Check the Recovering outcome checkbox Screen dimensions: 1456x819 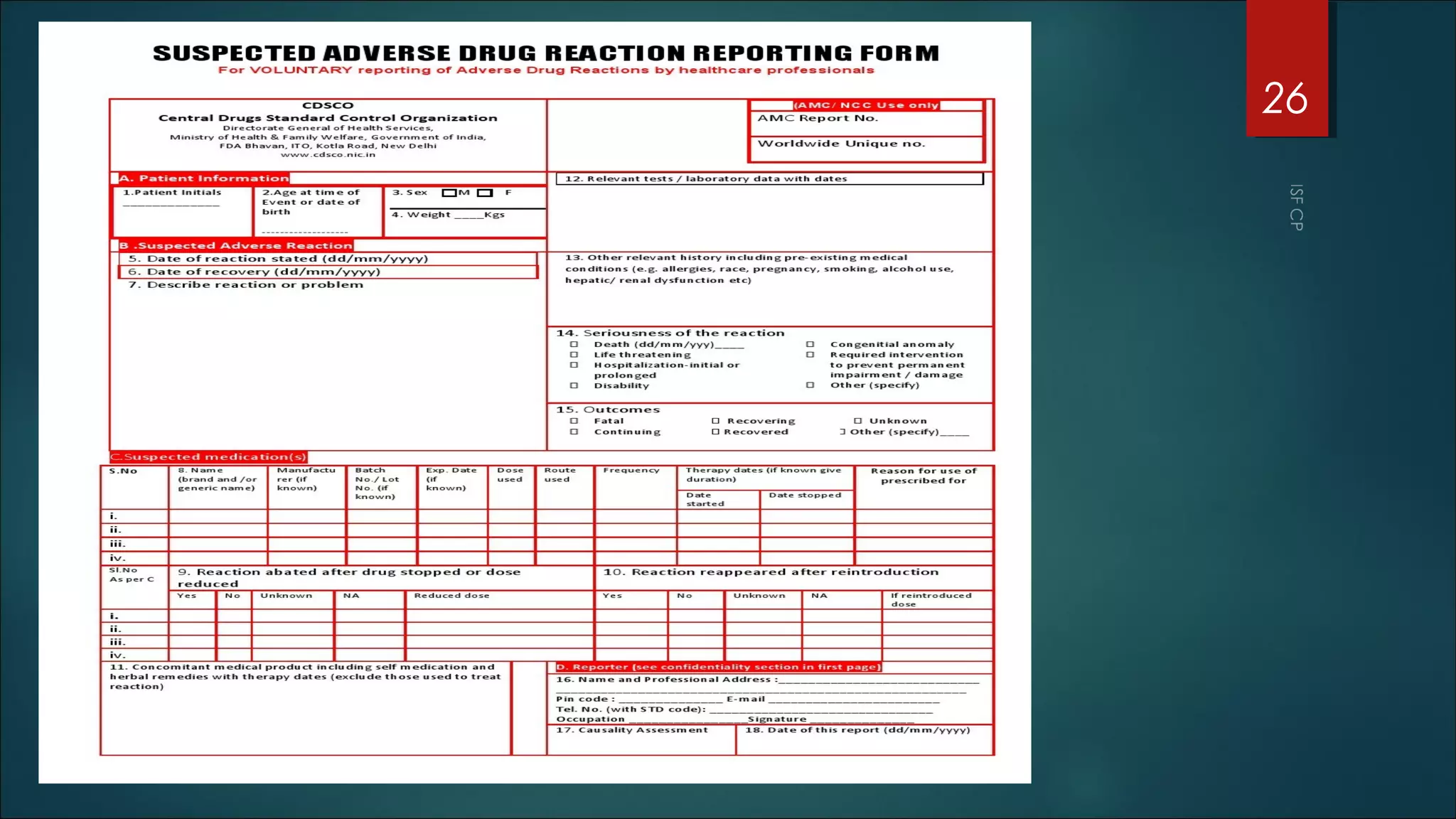[716, 421]
